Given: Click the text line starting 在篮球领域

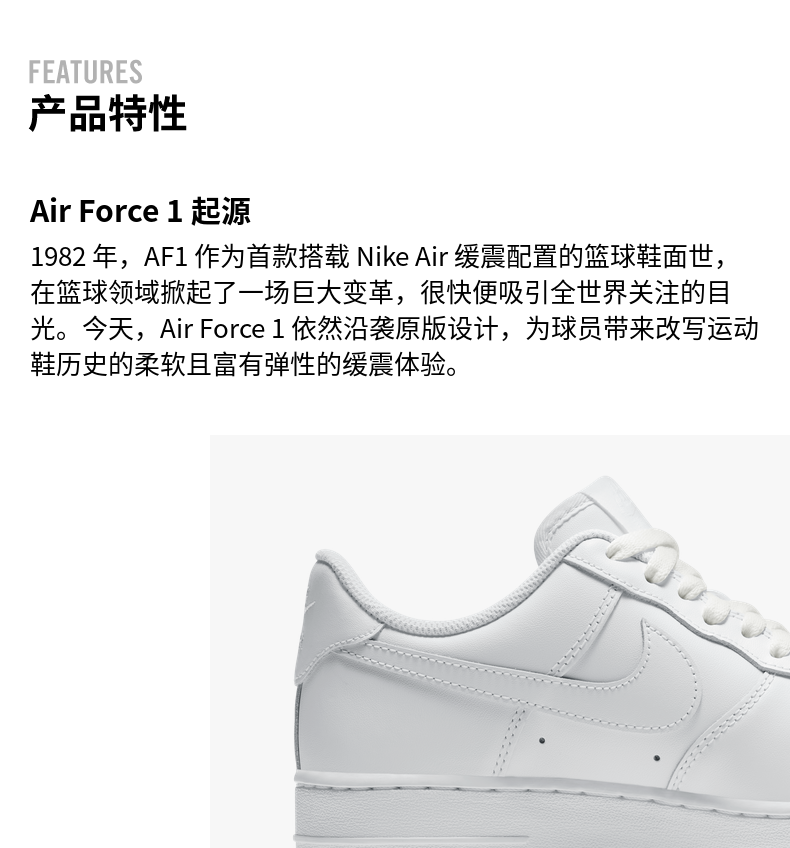Looking at the screenshot, I should (x=381, y=293).
